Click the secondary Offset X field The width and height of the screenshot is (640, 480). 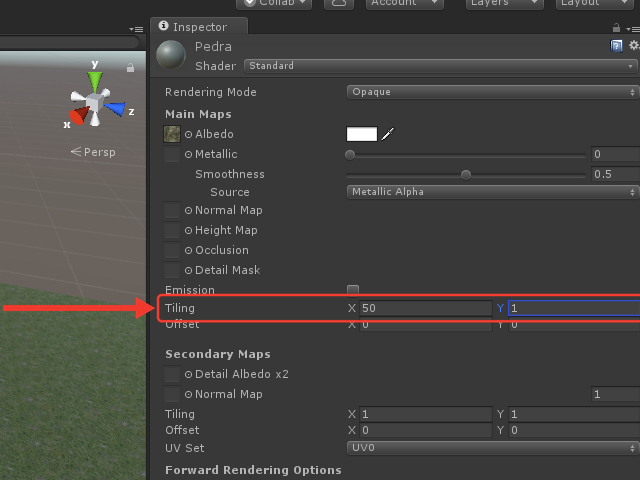coord(426,431)
